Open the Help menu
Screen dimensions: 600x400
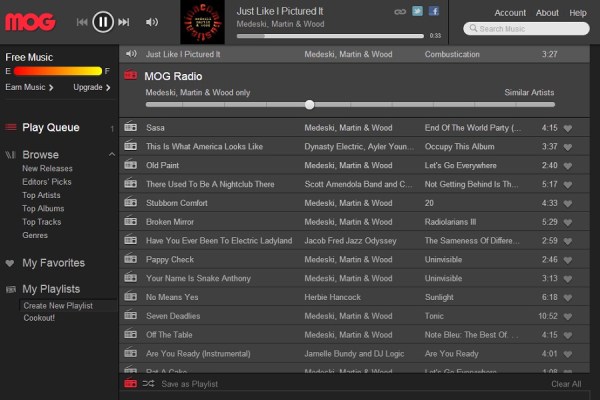578,13
